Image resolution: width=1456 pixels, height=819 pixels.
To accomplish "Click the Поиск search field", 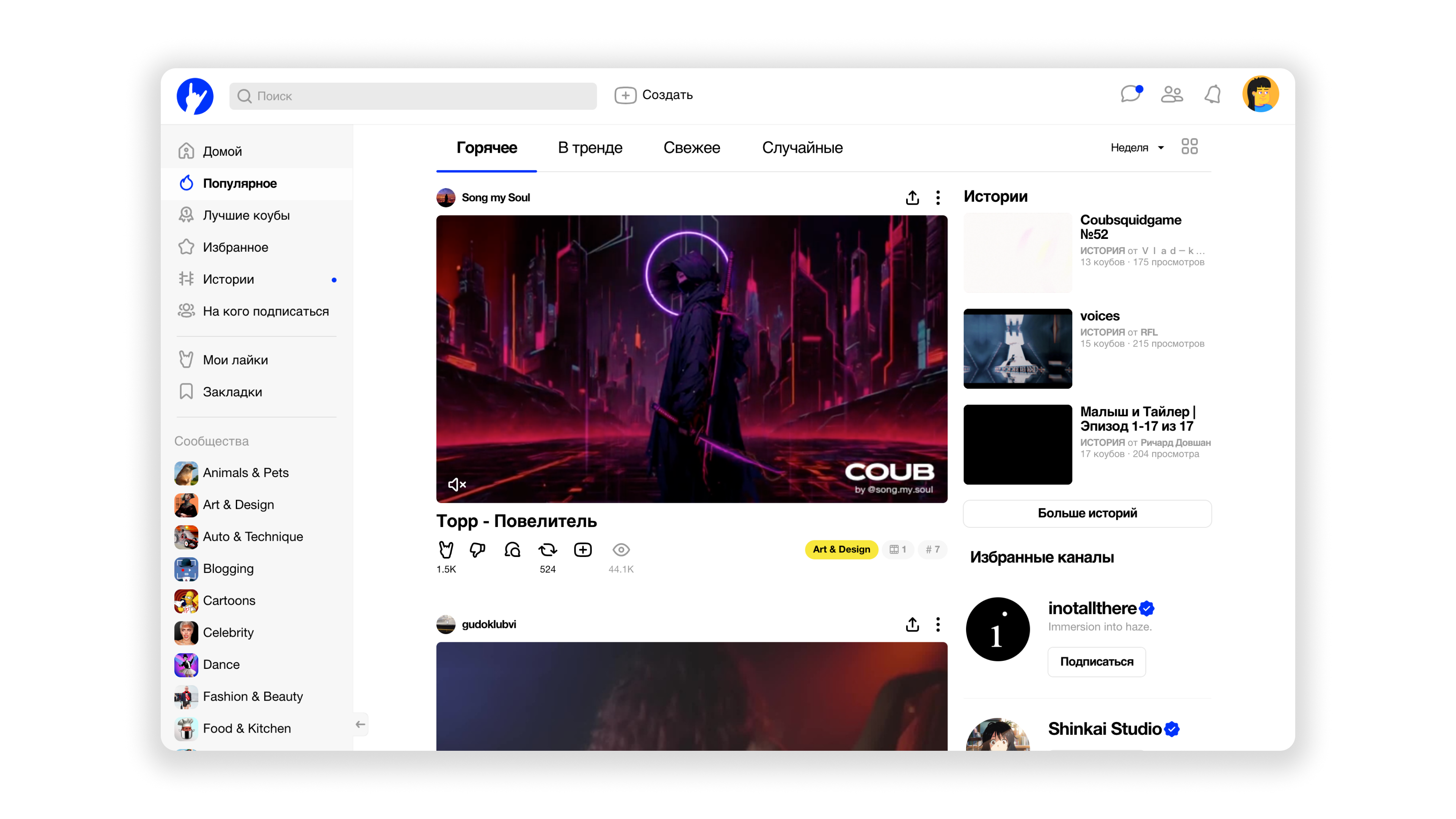I will [x=413, y=96].
